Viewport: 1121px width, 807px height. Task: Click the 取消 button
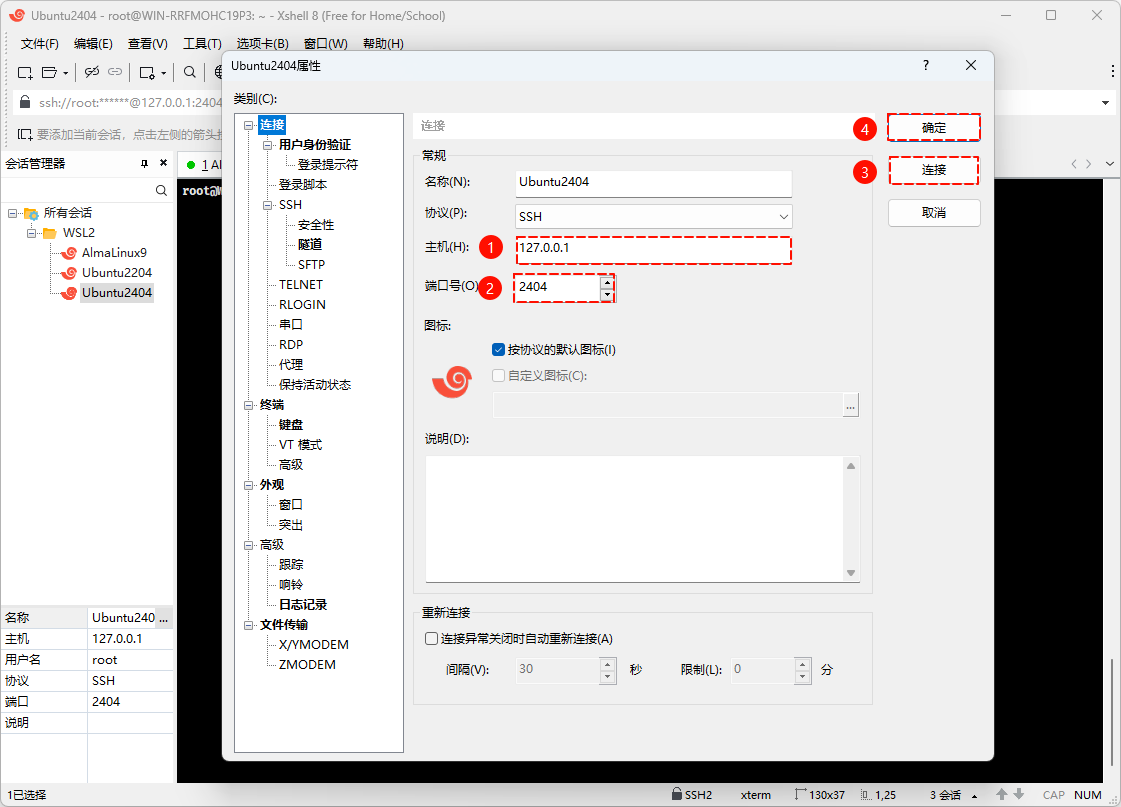pos(933,213)
